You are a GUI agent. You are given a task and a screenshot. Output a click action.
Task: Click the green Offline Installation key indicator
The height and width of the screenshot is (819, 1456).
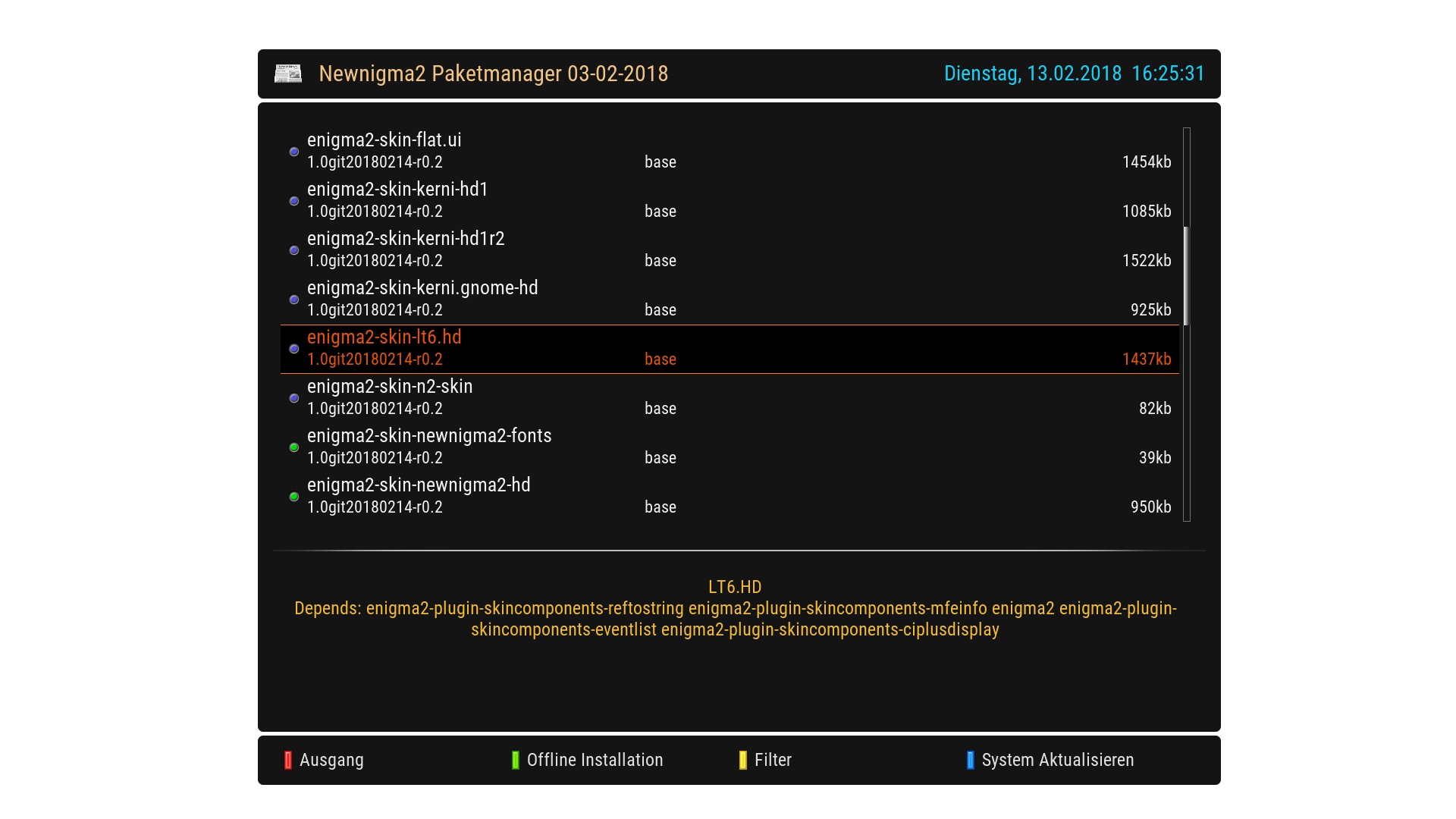coord(516,760)
